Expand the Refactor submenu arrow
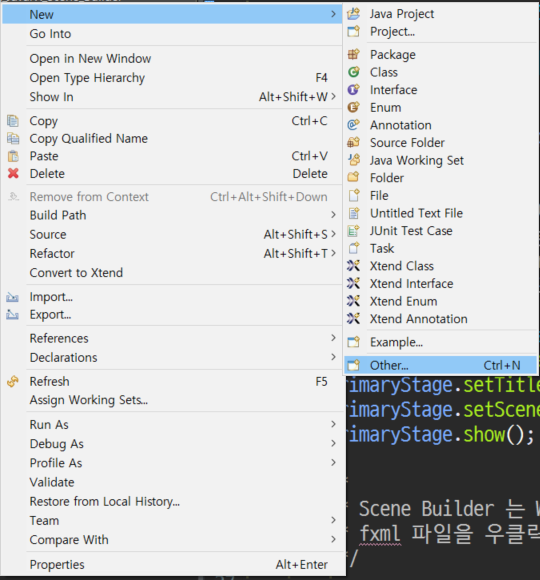 [x=333, y=253]
